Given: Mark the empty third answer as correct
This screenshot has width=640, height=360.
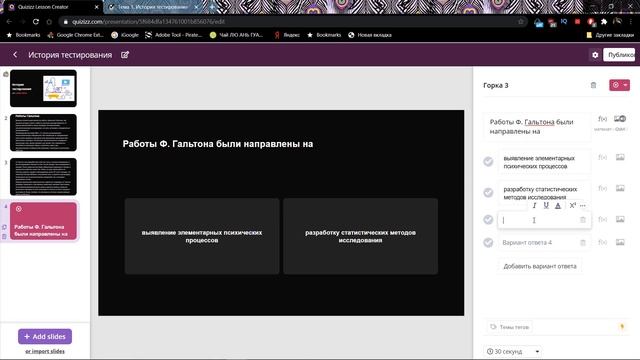Looking at the screenshot, I should 488,220.
